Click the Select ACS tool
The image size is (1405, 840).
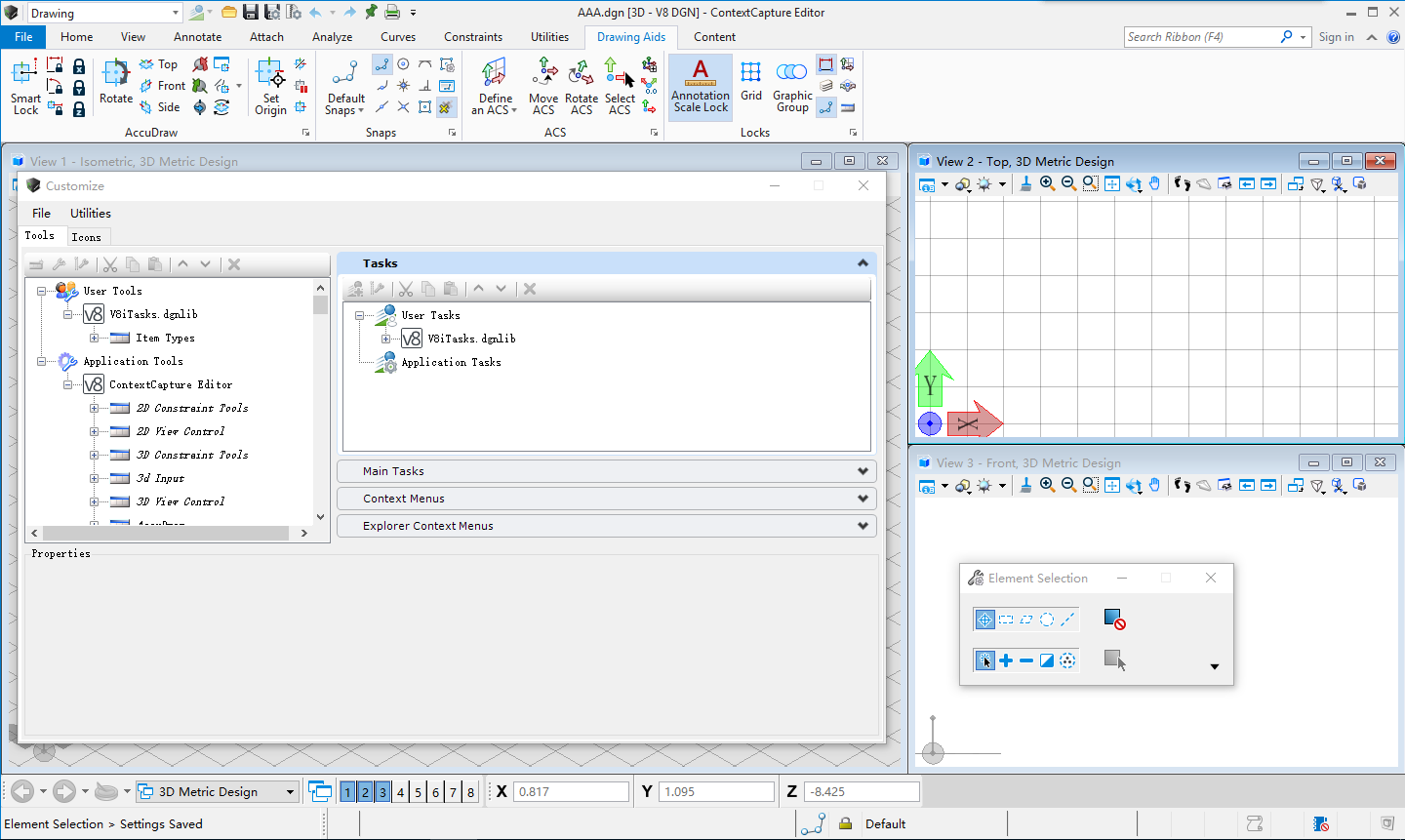click(x=620, y=87)
